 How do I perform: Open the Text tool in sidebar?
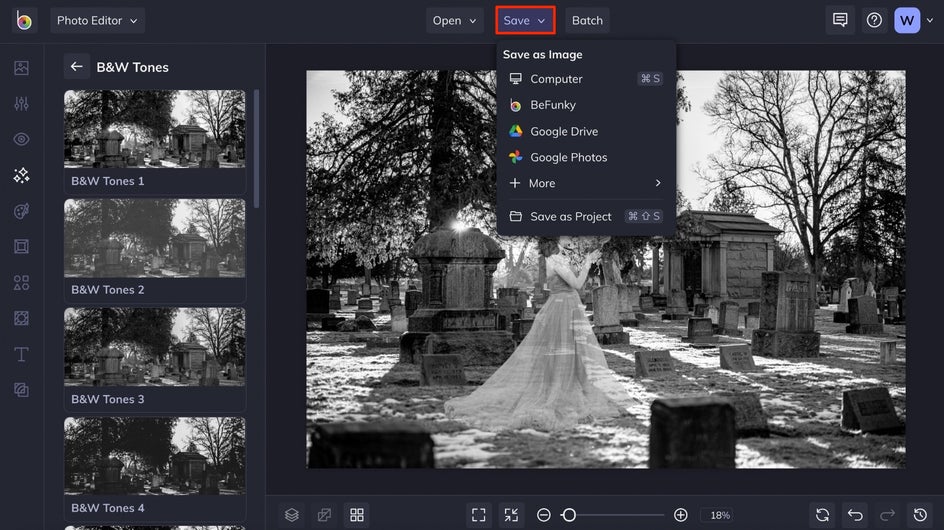tap(22, 354)
